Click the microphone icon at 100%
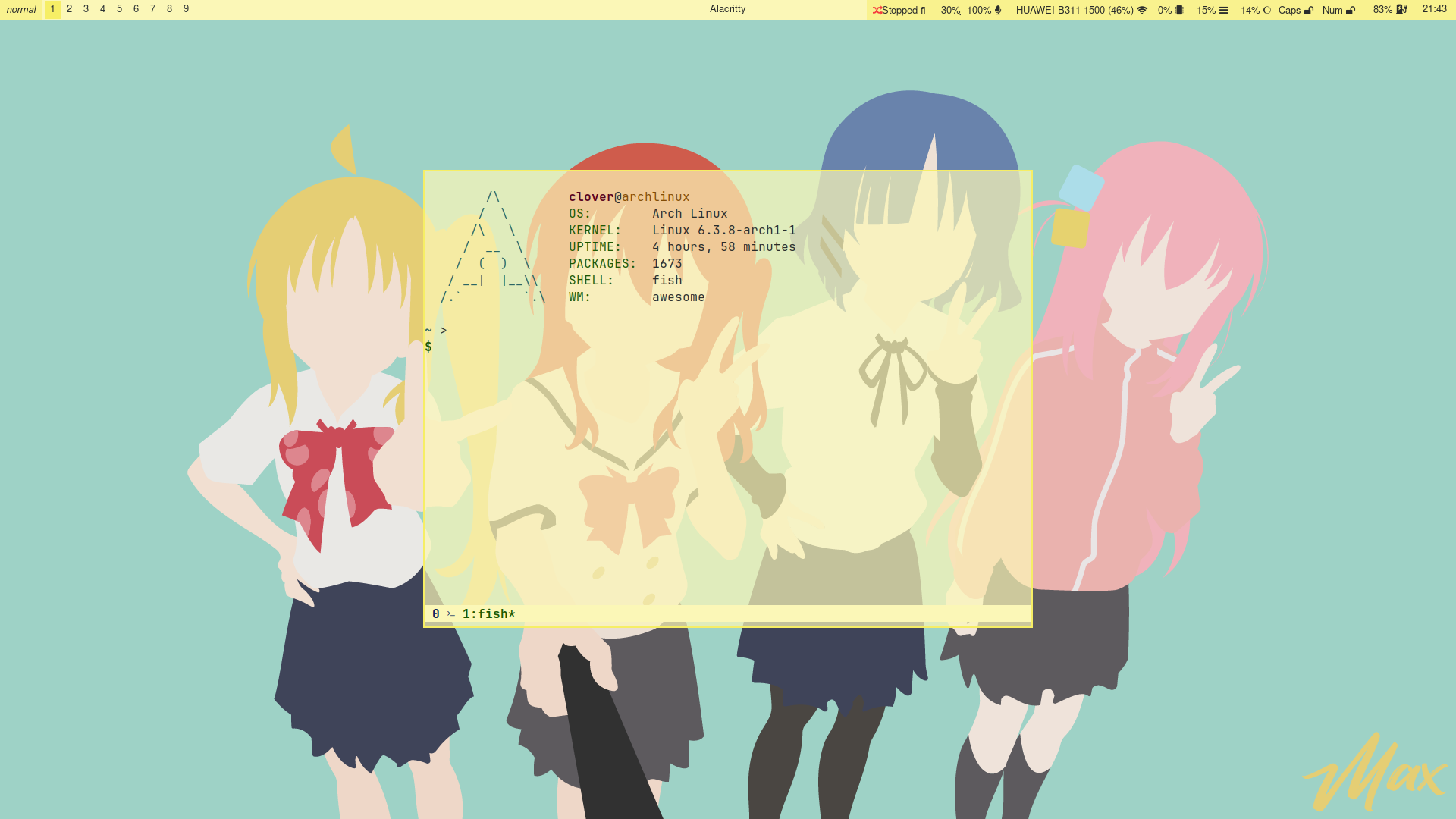The height and width of the screenshot is (819, 1456). click(998, 10)
